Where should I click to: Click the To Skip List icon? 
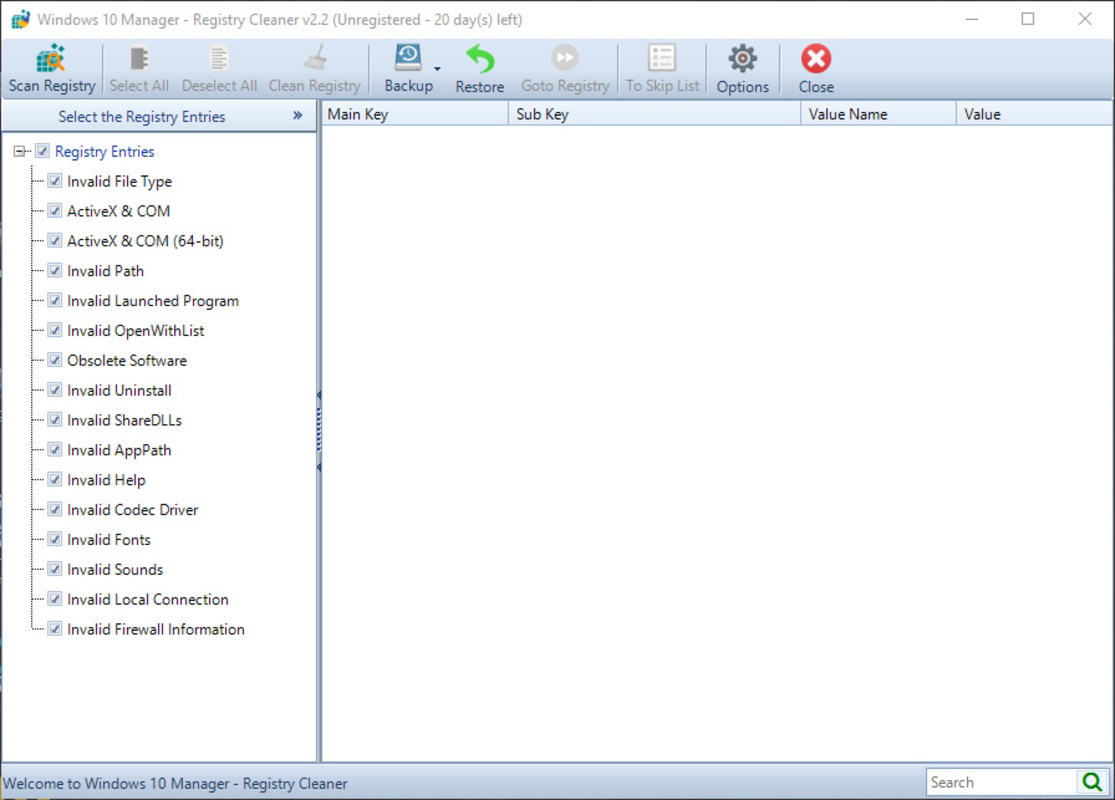pos(662,58)
